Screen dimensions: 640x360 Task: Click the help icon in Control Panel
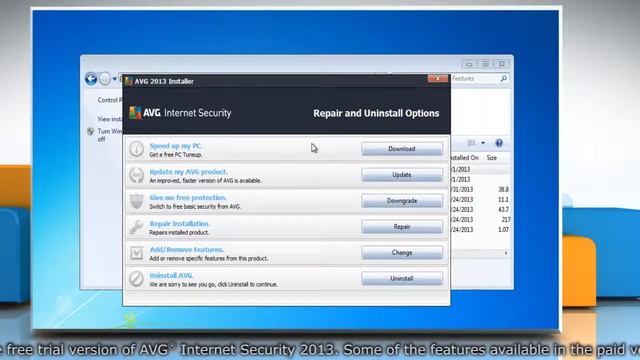coord(499,143)
